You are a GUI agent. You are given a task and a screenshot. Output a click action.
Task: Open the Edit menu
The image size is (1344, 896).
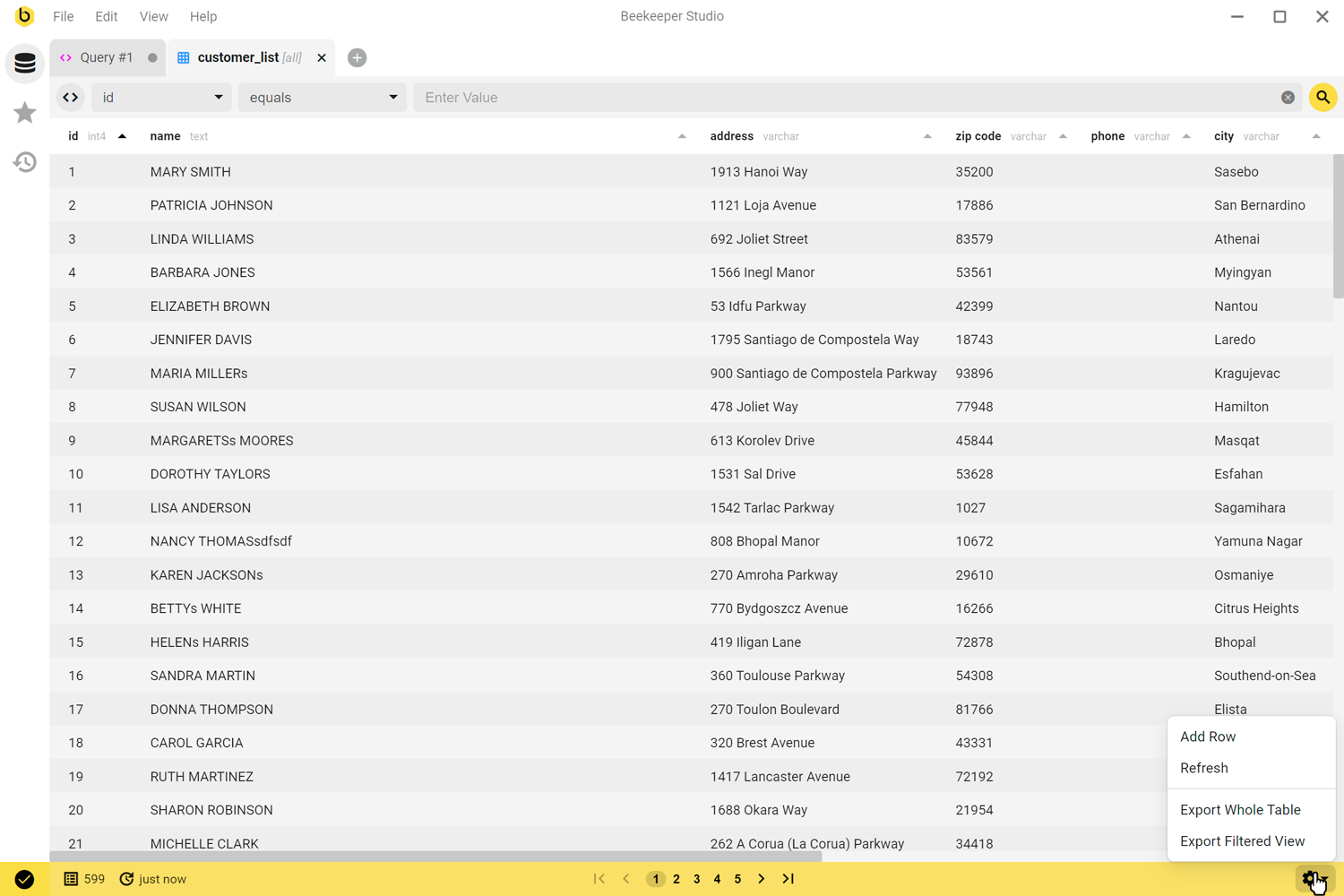coord(107,16)
